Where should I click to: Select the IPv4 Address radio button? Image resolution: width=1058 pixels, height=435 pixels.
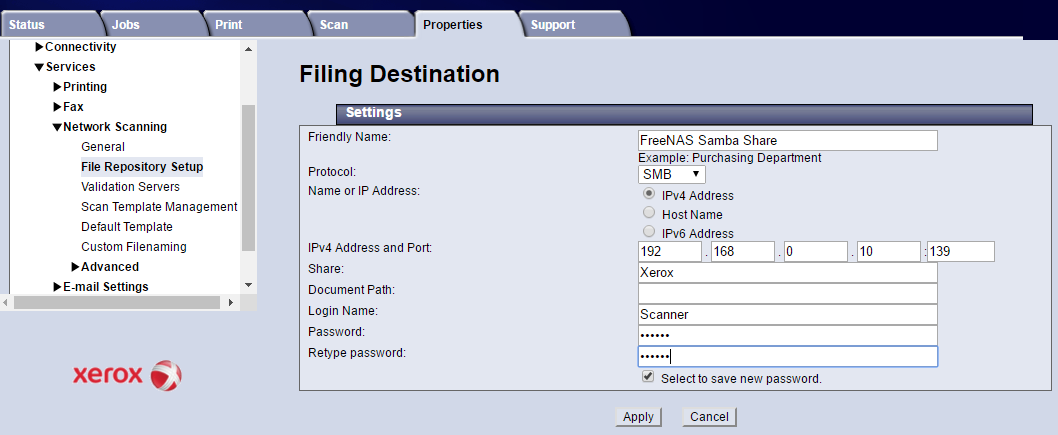pyautogui.click(x=650, y=194)
